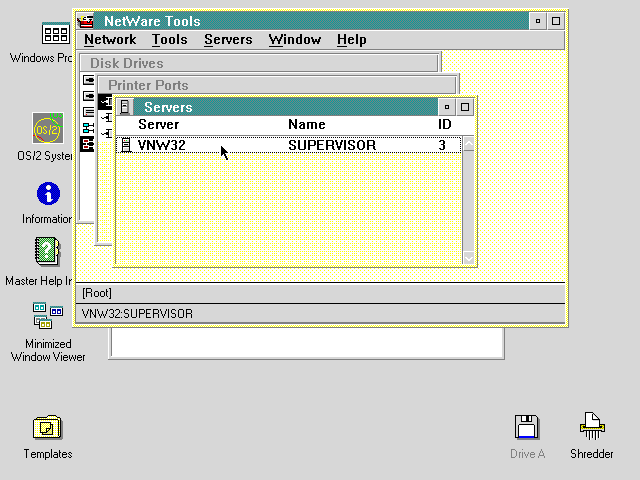
Task: Open the Network menu
Action: point(110,40)
